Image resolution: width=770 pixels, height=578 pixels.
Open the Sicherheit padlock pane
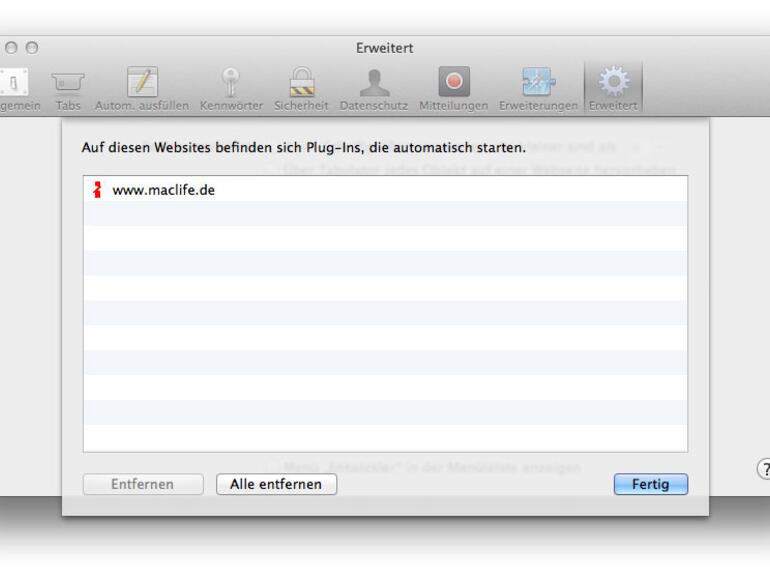coord(301,89)
